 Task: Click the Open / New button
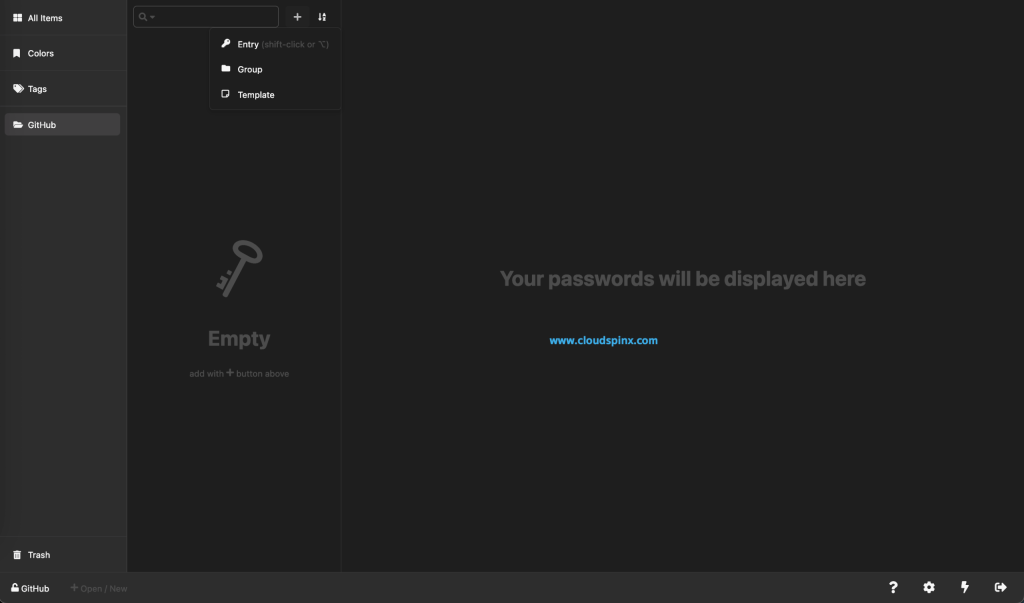coord(98,588)
